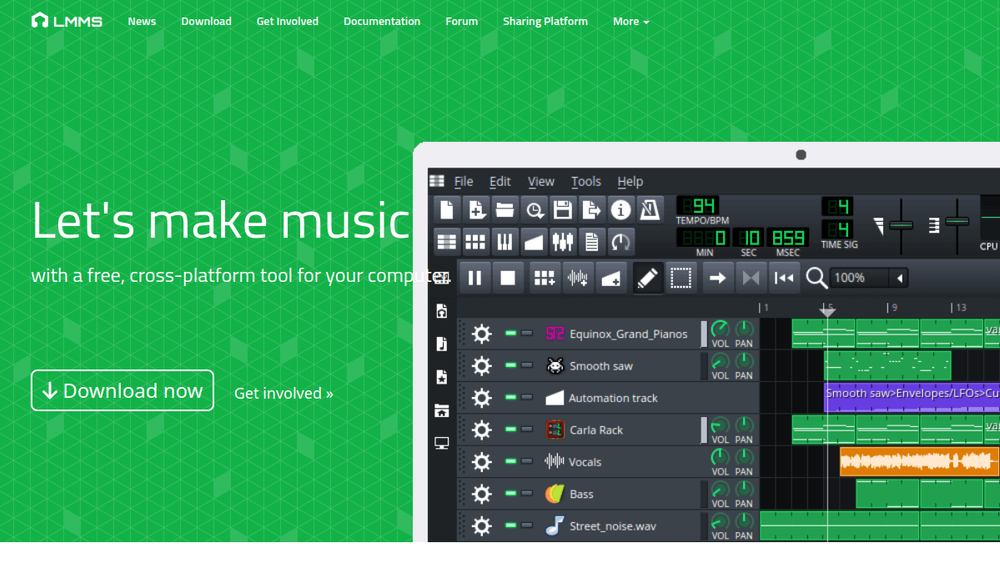Toggle the auto-scroll arrow button
Image resolution: width=1000 pixels, height=563 pixels.
click(x=717, y=278)
